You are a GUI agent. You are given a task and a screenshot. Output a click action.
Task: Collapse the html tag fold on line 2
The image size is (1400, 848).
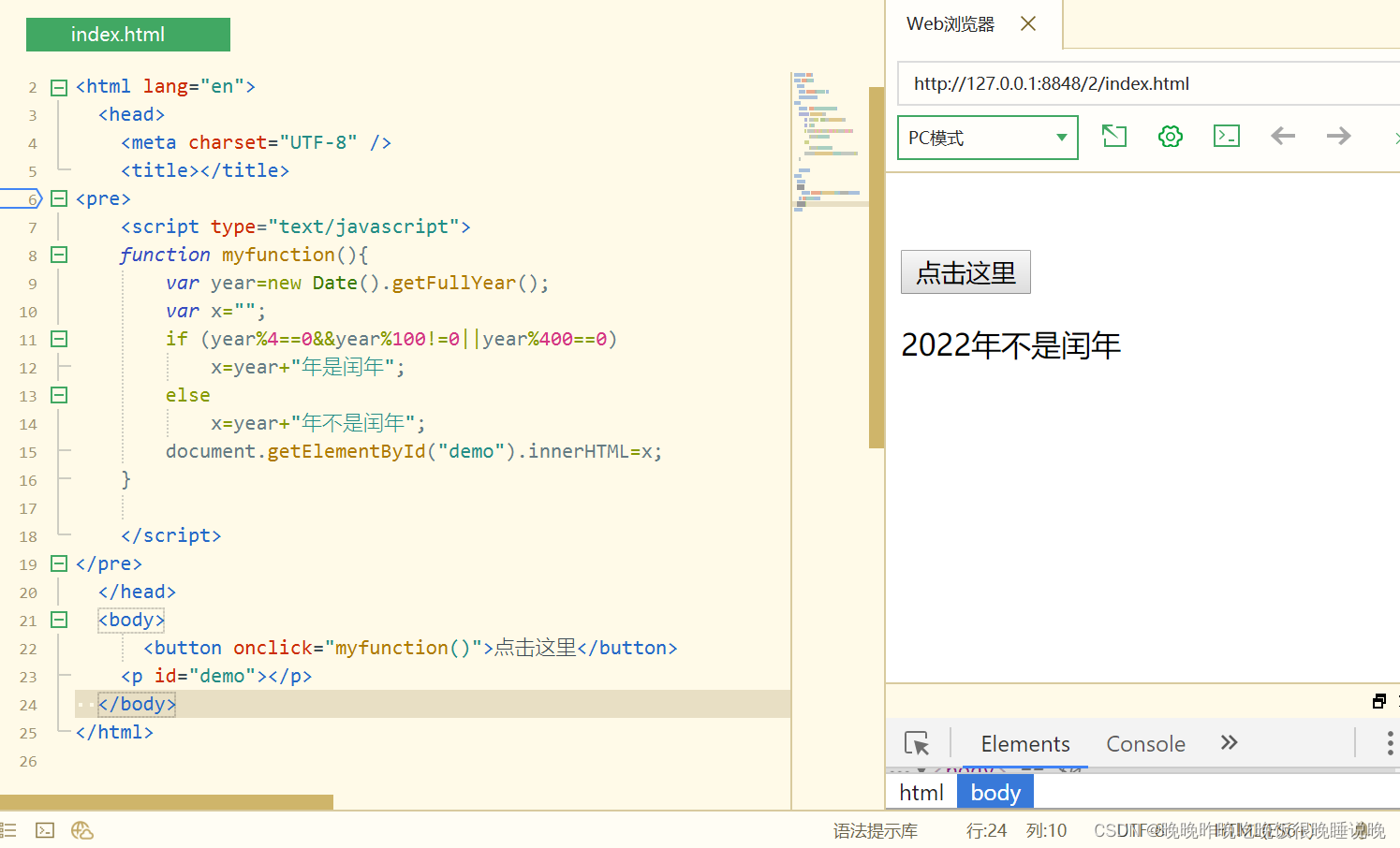[x=59, y=87]
